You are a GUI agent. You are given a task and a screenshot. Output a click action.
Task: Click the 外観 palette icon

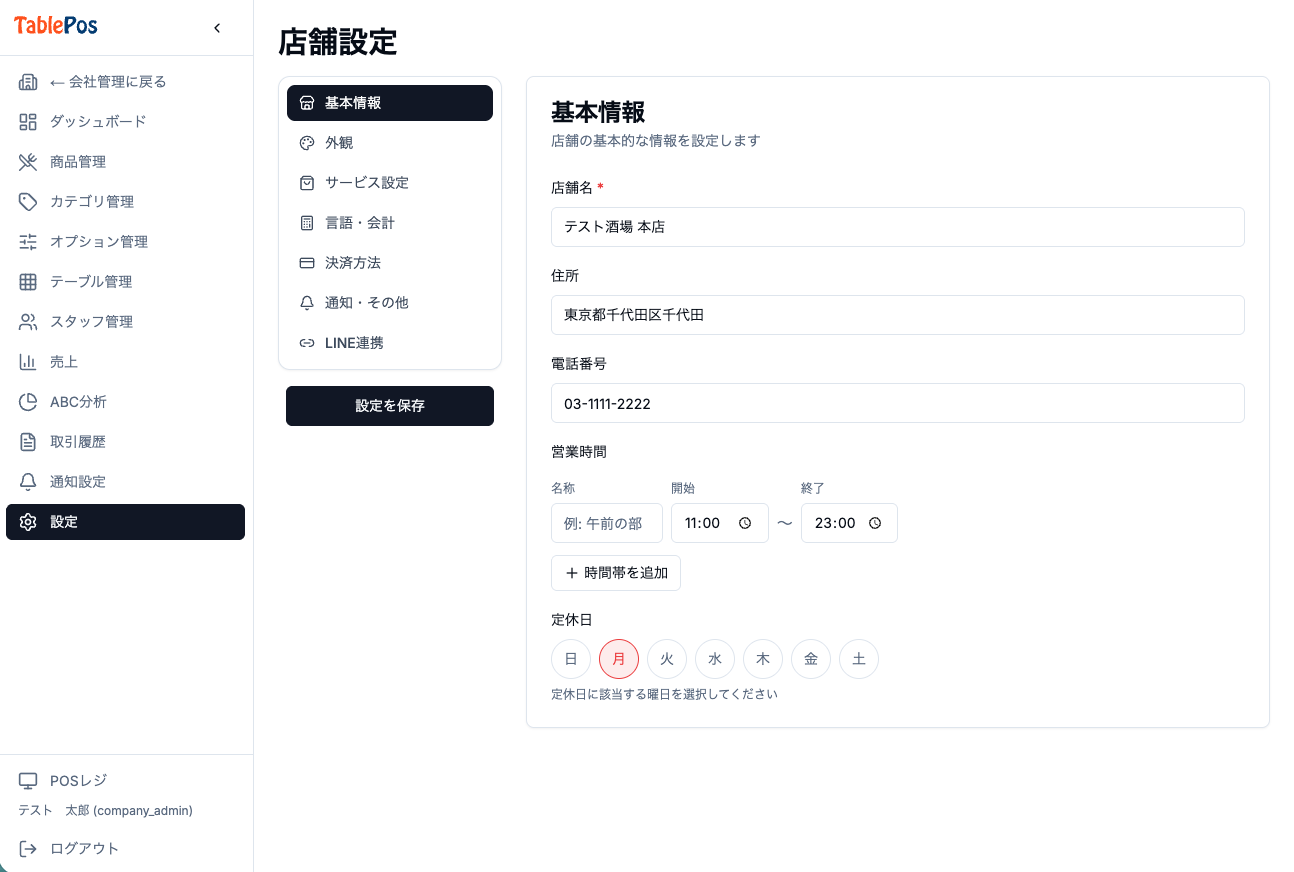tap(307, 143)
